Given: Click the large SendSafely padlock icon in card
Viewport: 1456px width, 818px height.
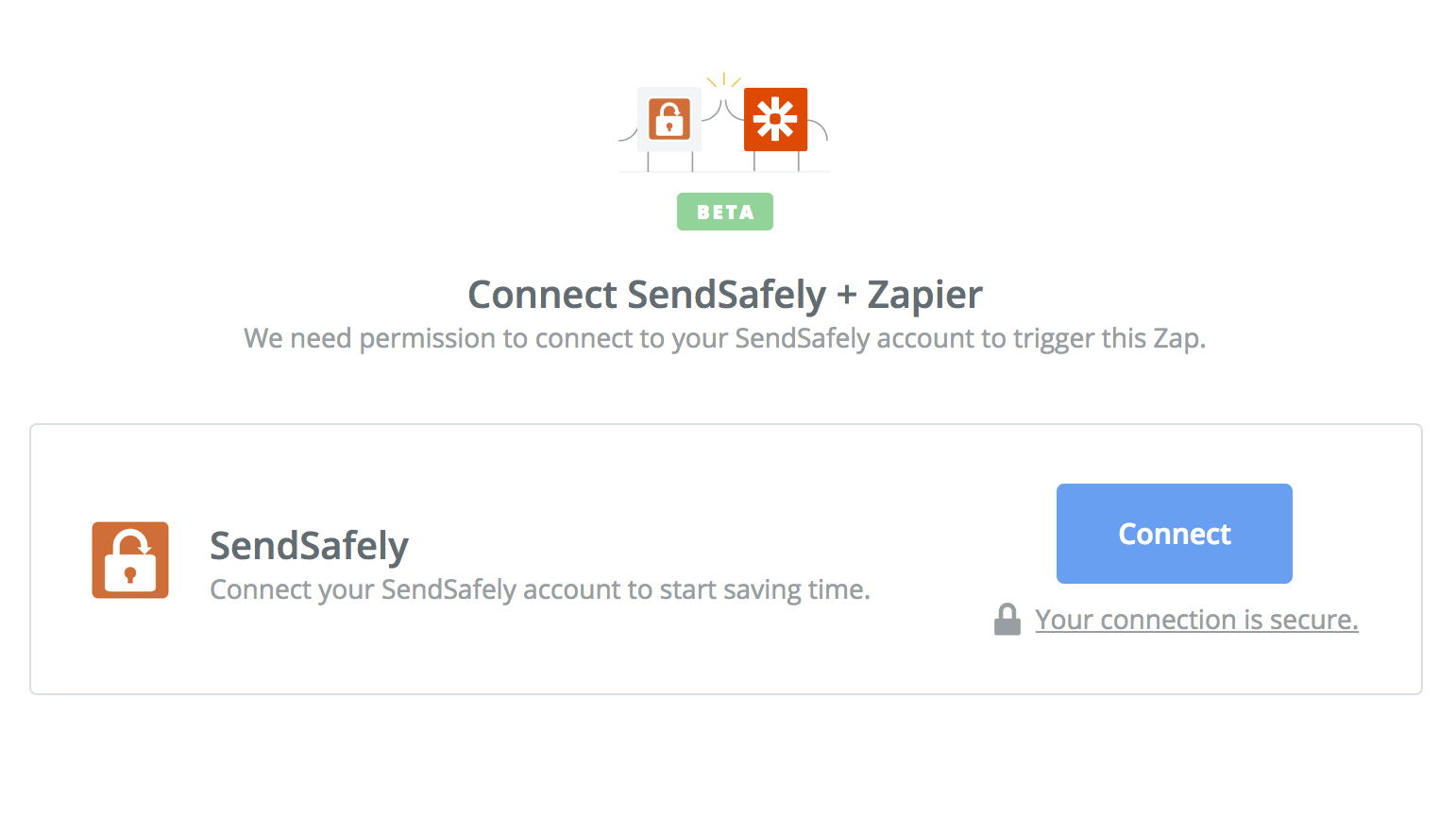Looking at the screenshot, I should [130, 560].
